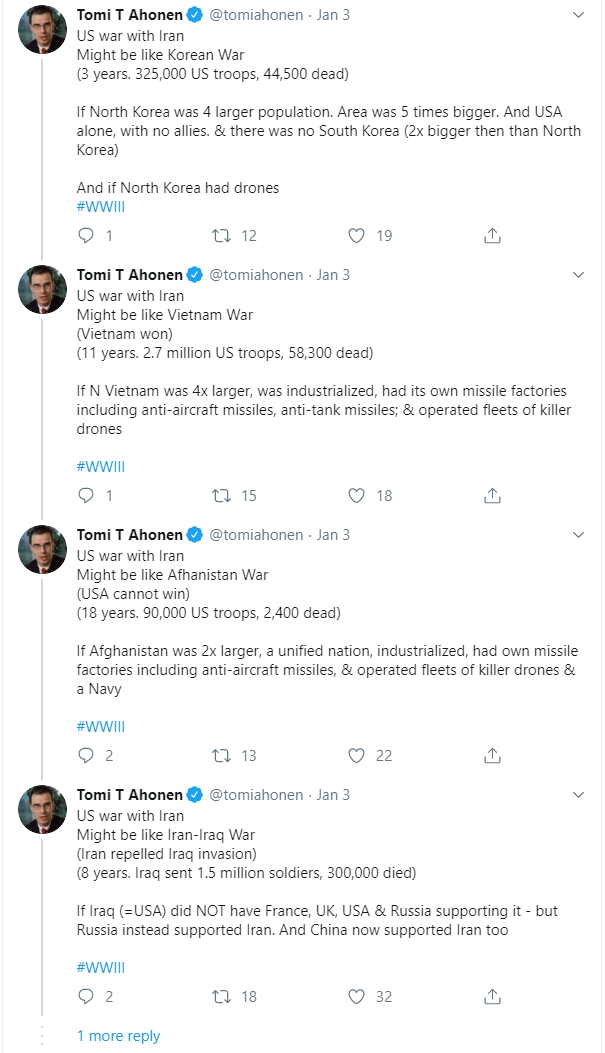The height and width of the screenshot is (1053, 605).
Task: Open the Iran-Iraq War tweet's options chevron
Action: (x=578, y=794)
